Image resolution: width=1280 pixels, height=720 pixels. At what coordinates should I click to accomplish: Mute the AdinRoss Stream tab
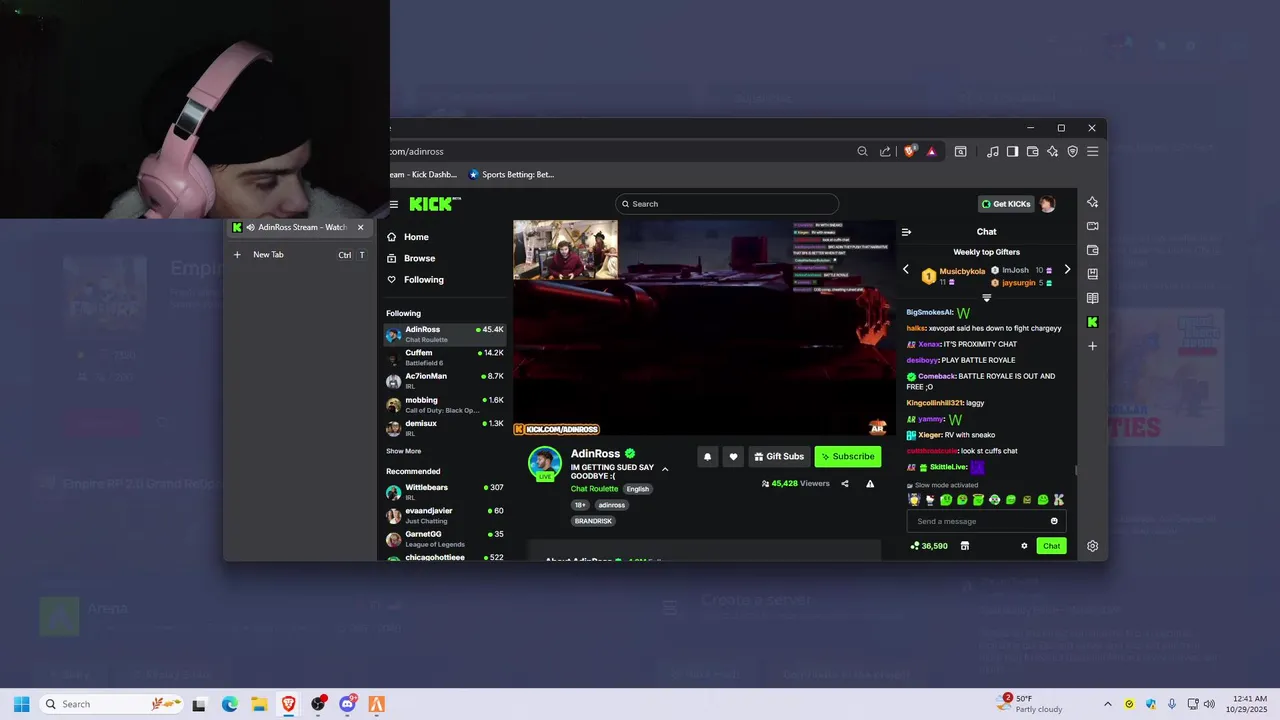coord(250,227)
